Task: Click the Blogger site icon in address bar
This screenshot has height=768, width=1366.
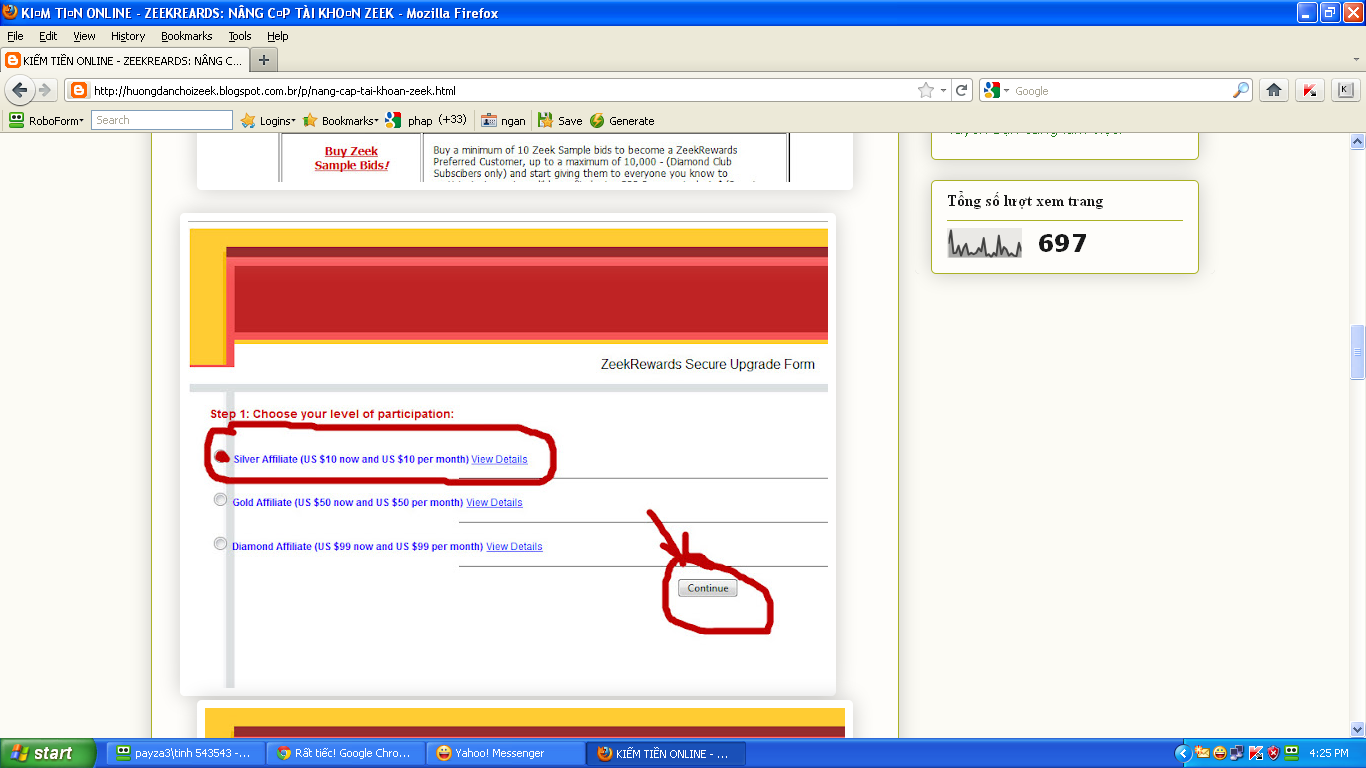Action: click(78, 90)
